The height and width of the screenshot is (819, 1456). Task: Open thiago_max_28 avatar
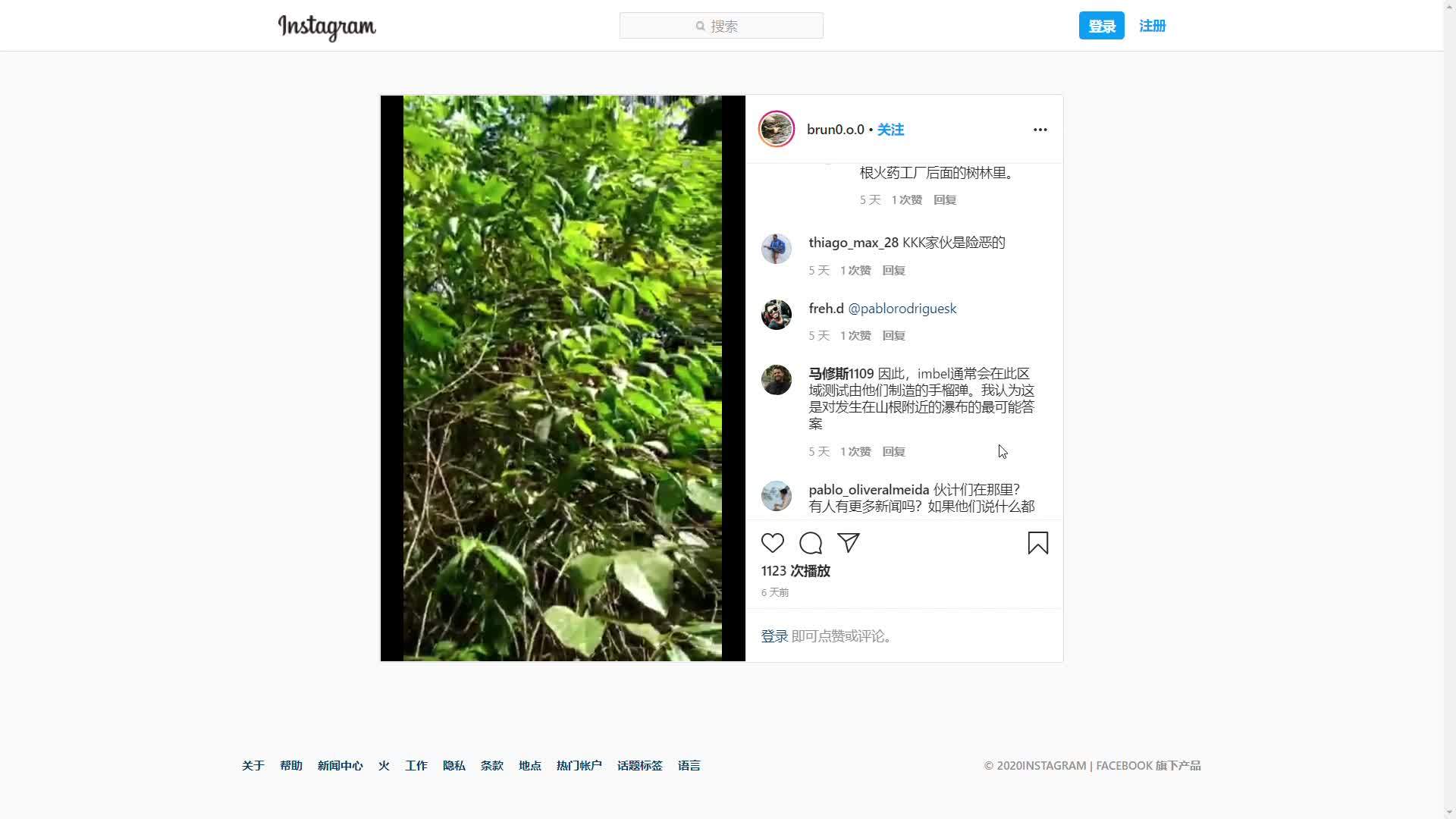point(776,249)
